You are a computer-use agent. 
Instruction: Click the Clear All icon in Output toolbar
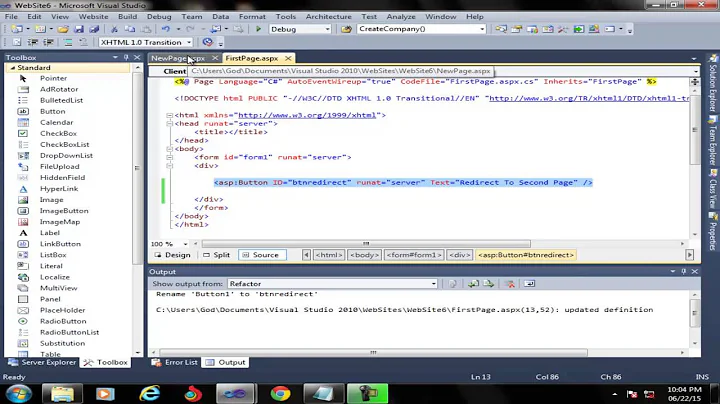coord(509,284)
